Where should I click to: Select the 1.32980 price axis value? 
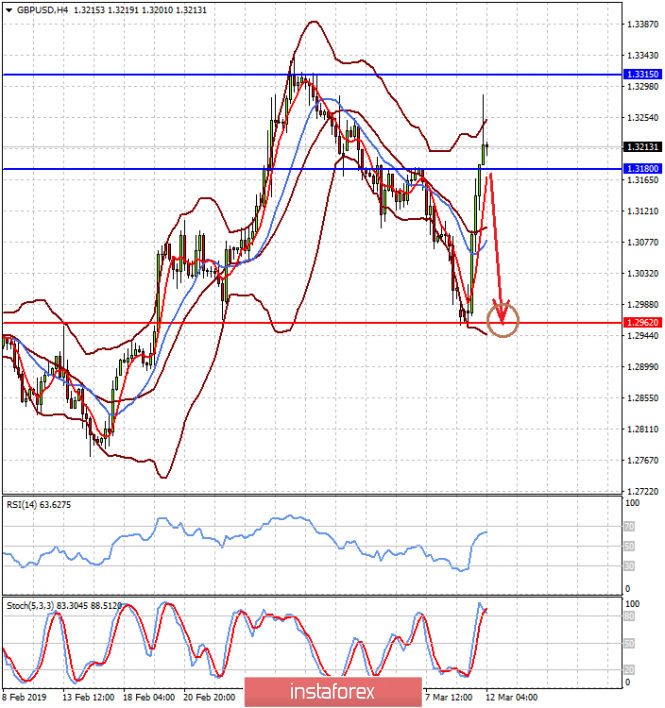(643, 86)
